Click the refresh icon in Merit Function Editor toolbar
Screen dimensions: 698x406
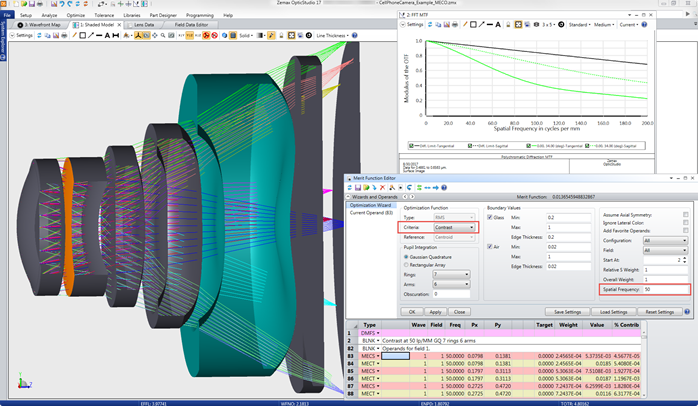348,186
